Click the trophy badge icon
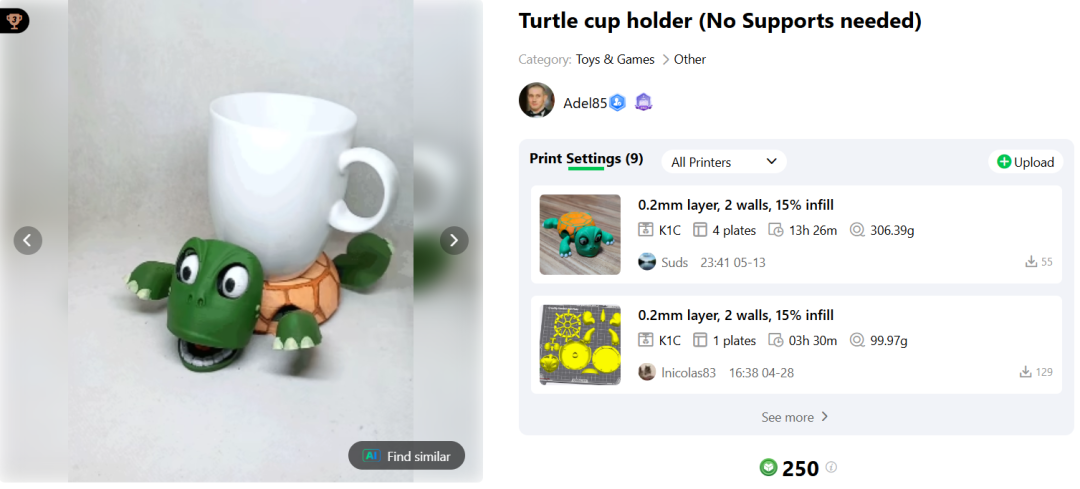 click(x=14, y=20)
